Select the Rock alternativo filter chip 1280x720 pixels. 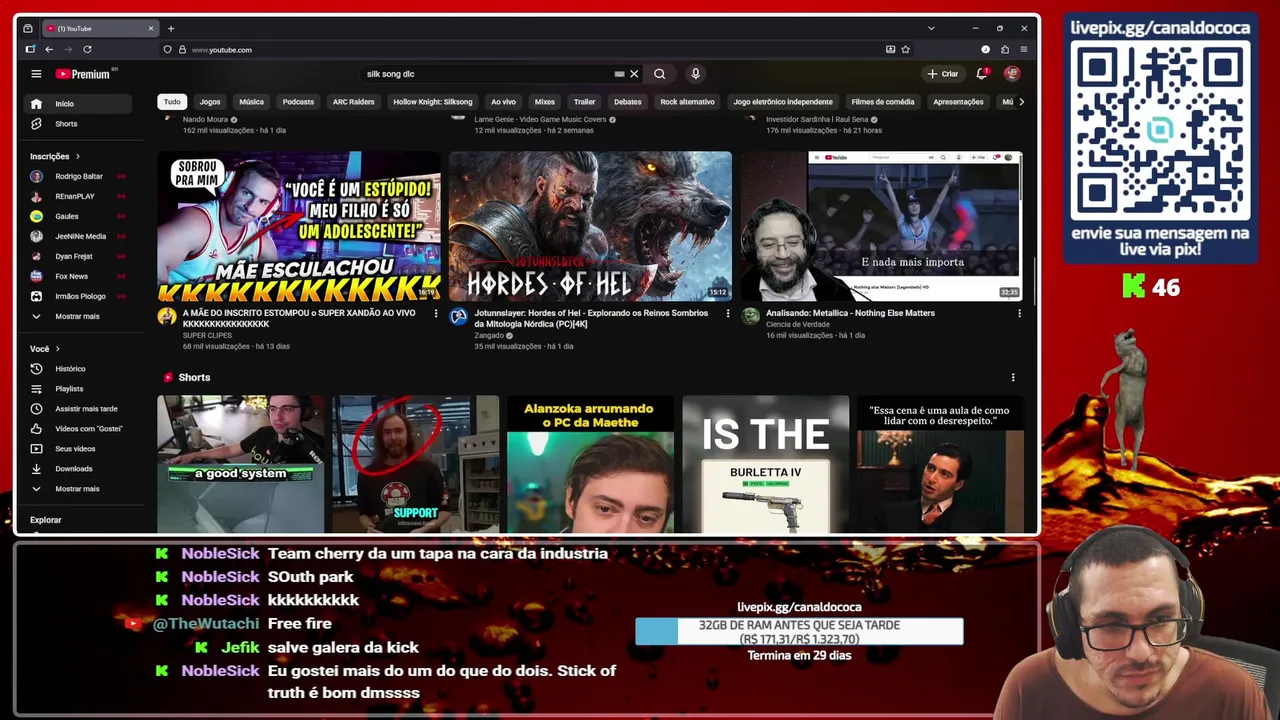point(688,102)
